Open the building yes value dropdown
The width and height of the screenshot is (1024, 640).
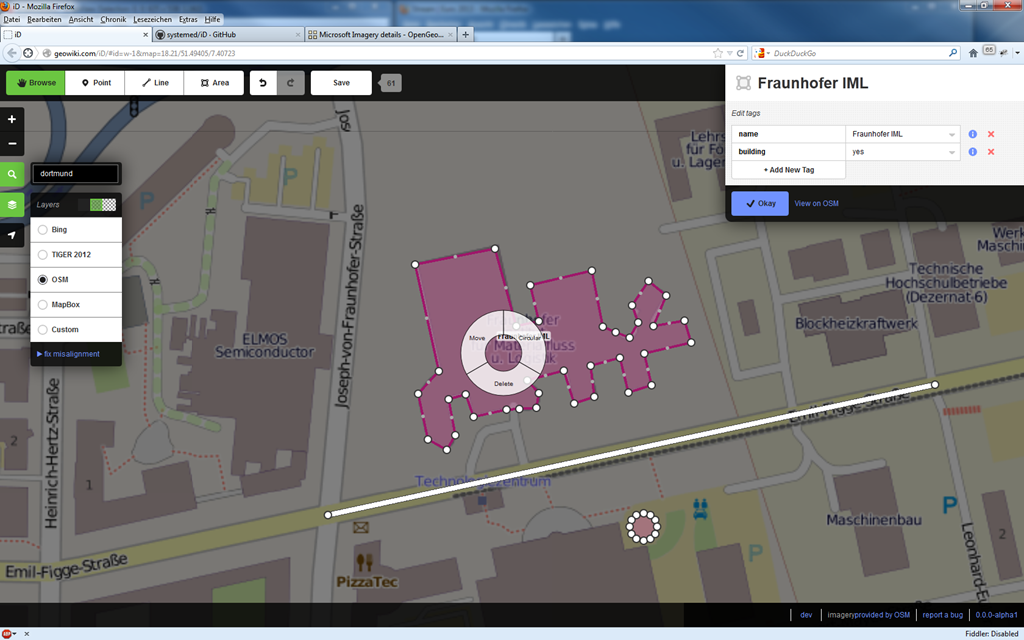[x=952, y=152]
